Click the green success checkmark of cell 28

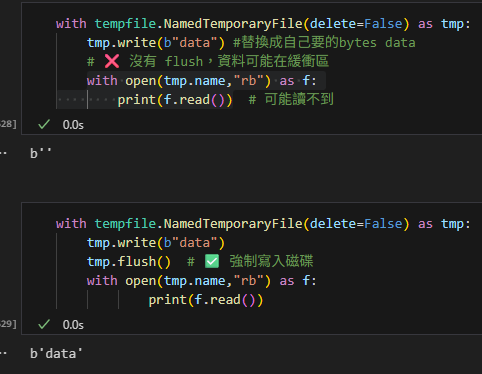[44, 124]
